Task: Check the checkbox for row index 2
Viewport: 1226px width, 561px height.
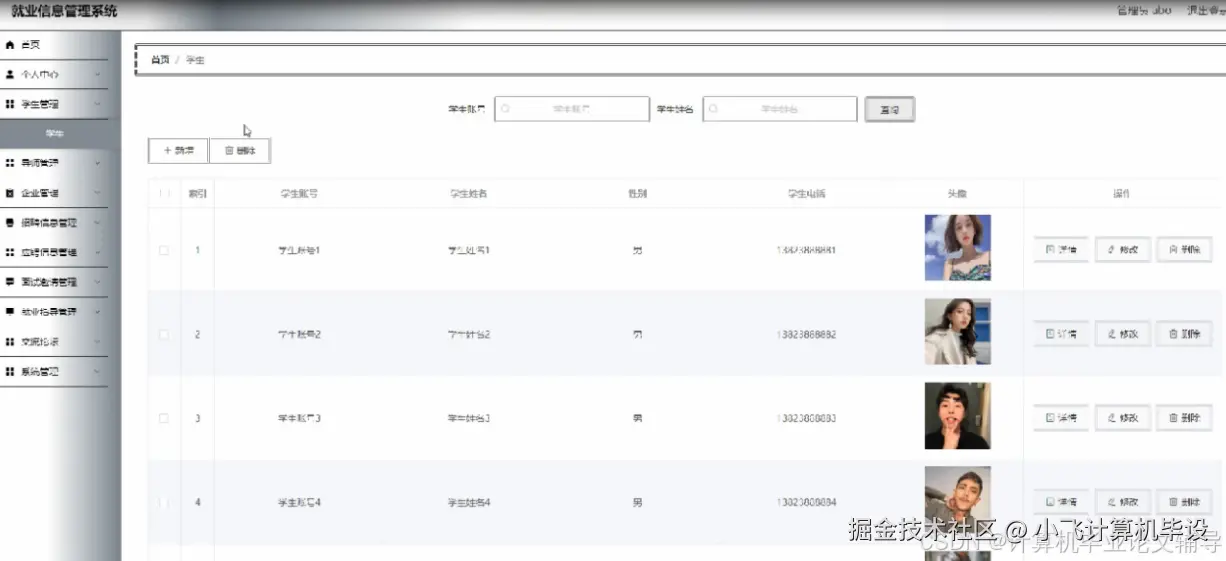Action: click(x=164, y=334)
